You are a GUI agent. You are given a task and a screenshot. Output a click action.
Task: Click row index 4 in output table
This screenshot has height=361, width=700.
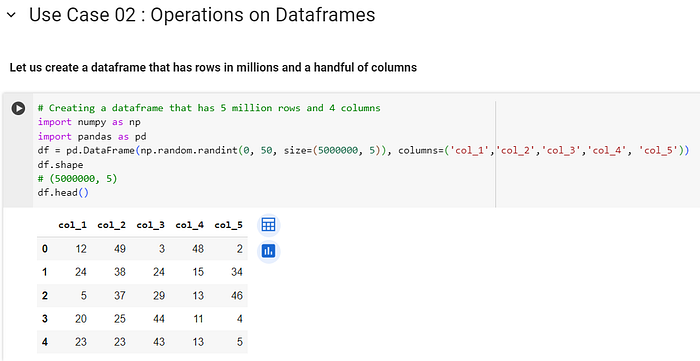pyautogui.click(x=45, y=342)
